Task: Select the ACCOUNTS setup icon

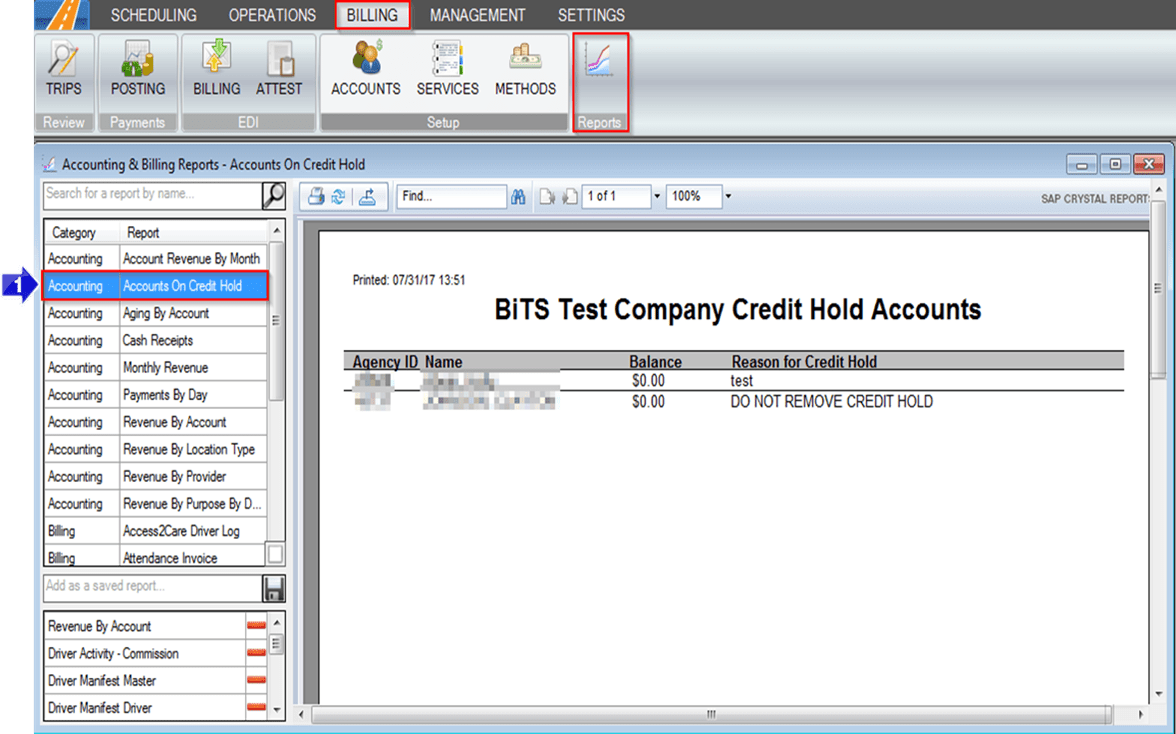Action: point(365,70)
